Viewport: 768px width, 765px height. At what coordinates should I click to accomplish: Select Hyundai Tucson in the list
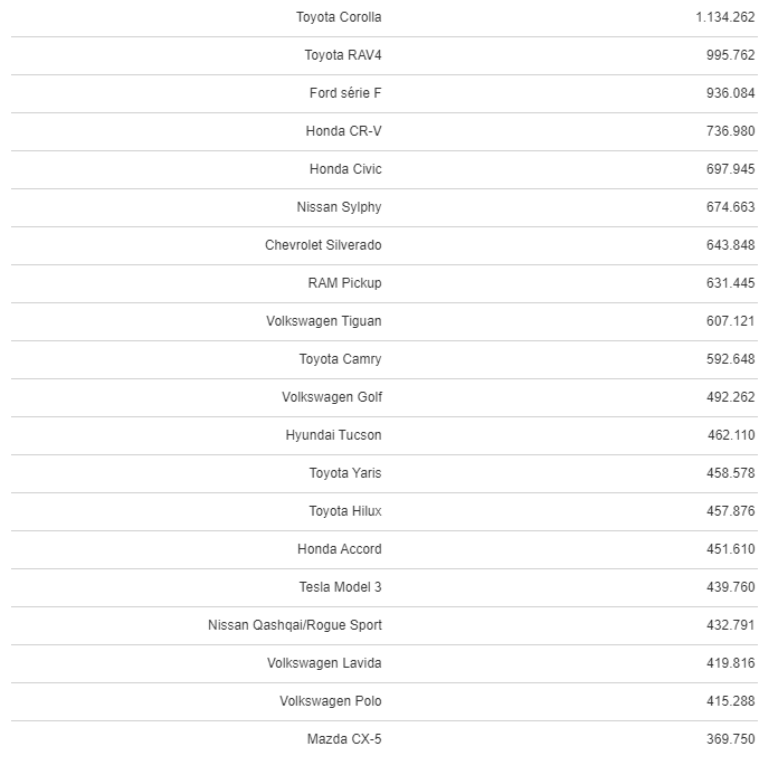[333, 436]
